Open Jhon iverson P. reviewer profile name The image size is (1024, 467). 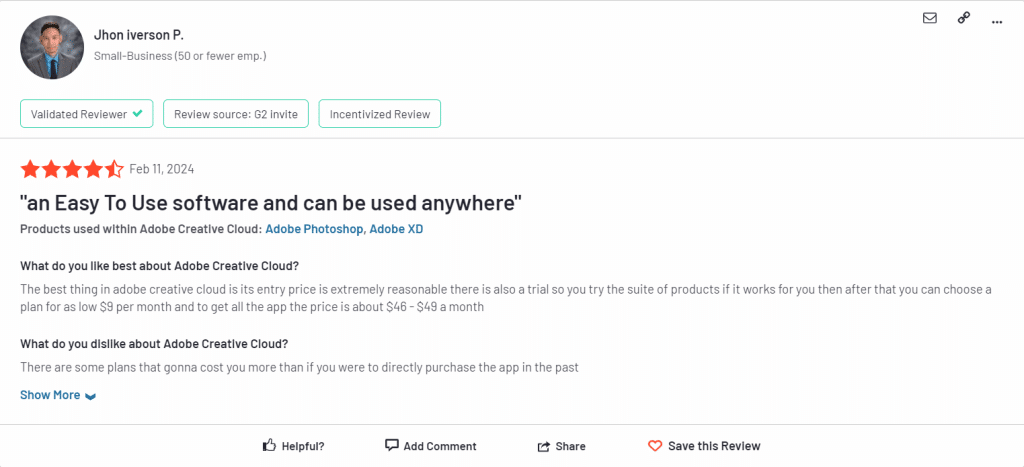pos(138,35)
